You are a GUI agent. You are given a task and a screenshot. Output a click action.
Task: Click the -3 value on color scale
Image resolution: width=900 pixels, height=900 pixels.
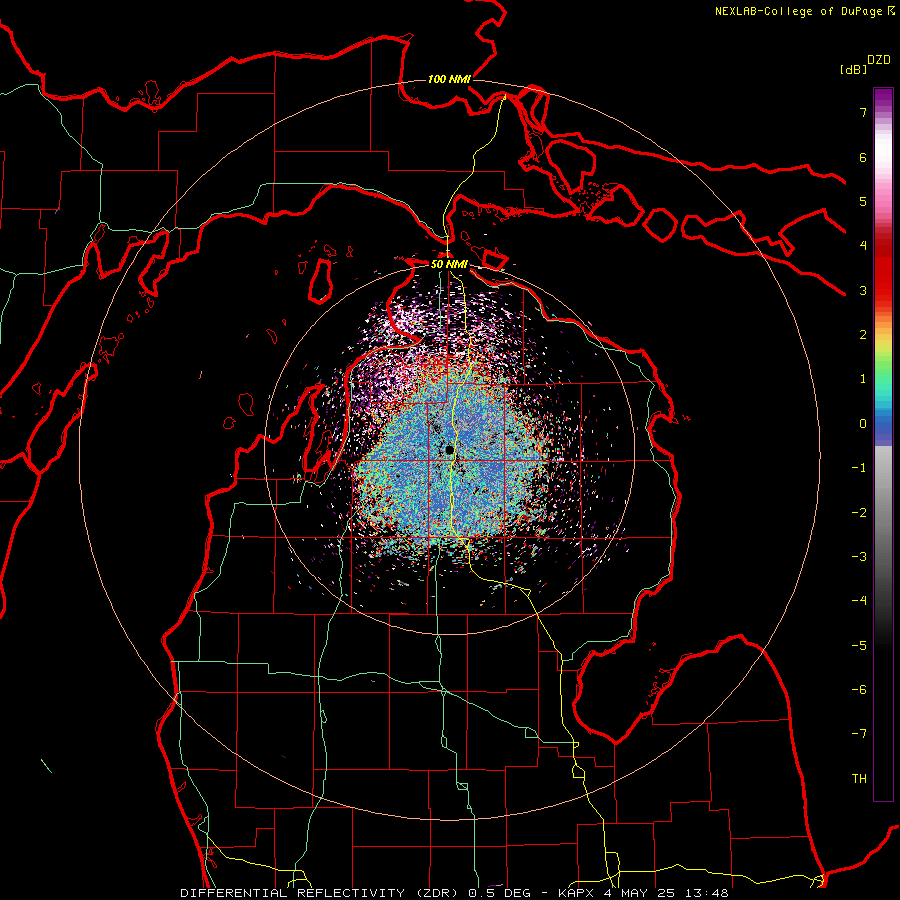859,557
